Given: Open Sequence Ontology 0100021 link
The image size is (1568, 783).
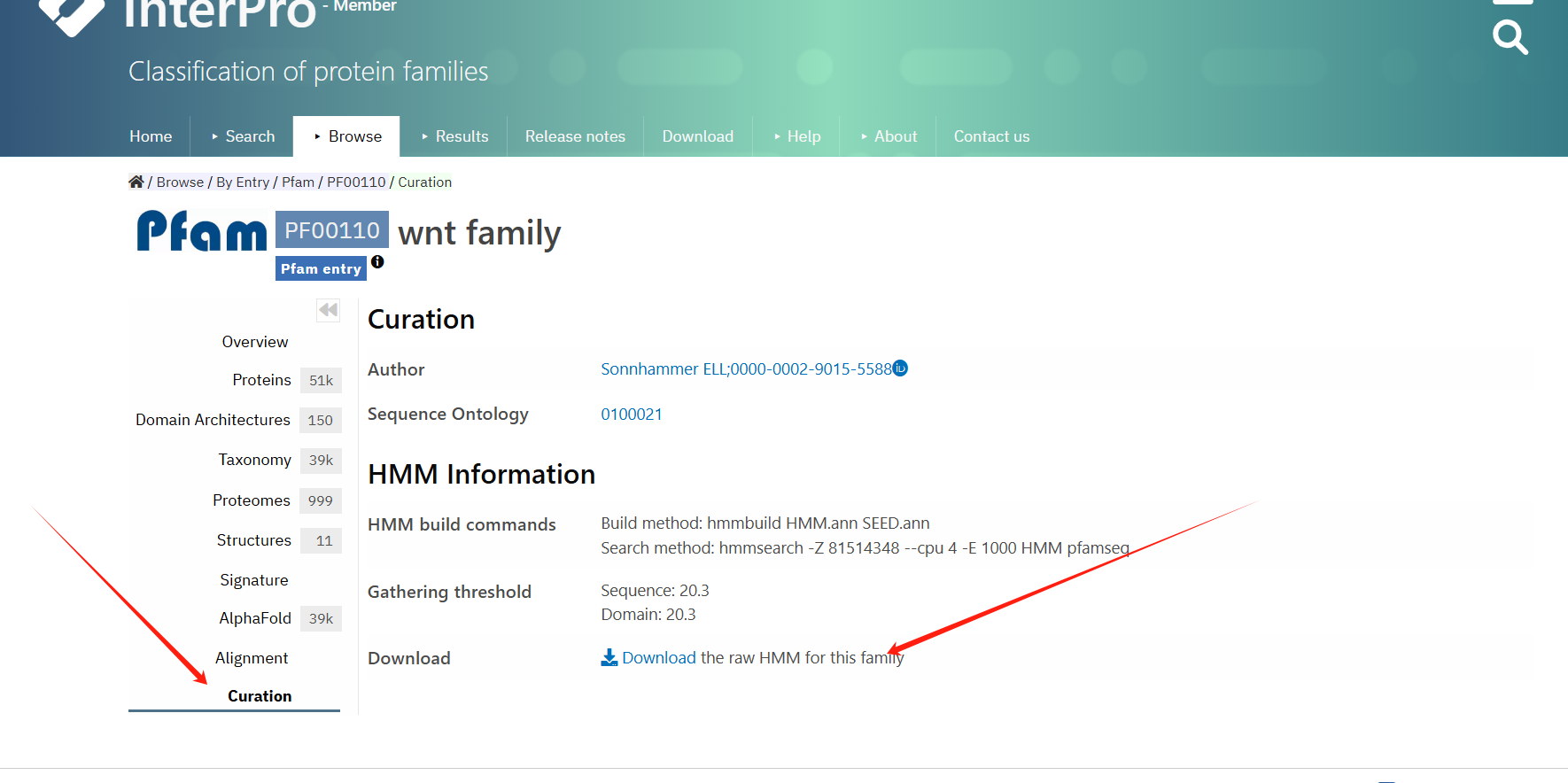Looking at the screenshot, I should [x=632, y=415].
